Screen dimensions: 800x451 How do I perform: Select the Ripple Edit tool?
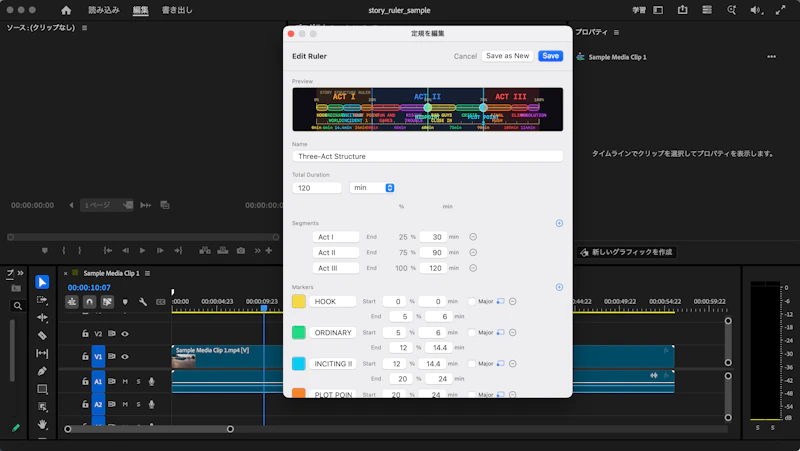pos(42,317)
